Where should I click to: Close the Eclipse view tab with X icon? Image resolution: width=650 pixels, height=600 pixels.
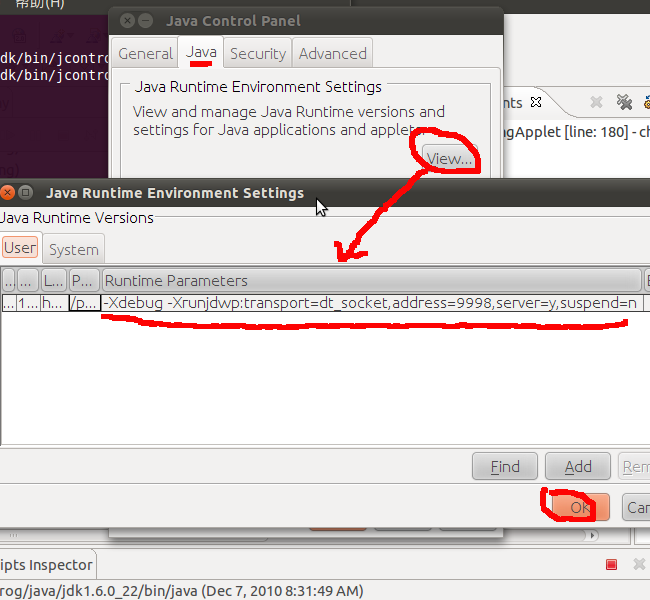pos(536,102)
